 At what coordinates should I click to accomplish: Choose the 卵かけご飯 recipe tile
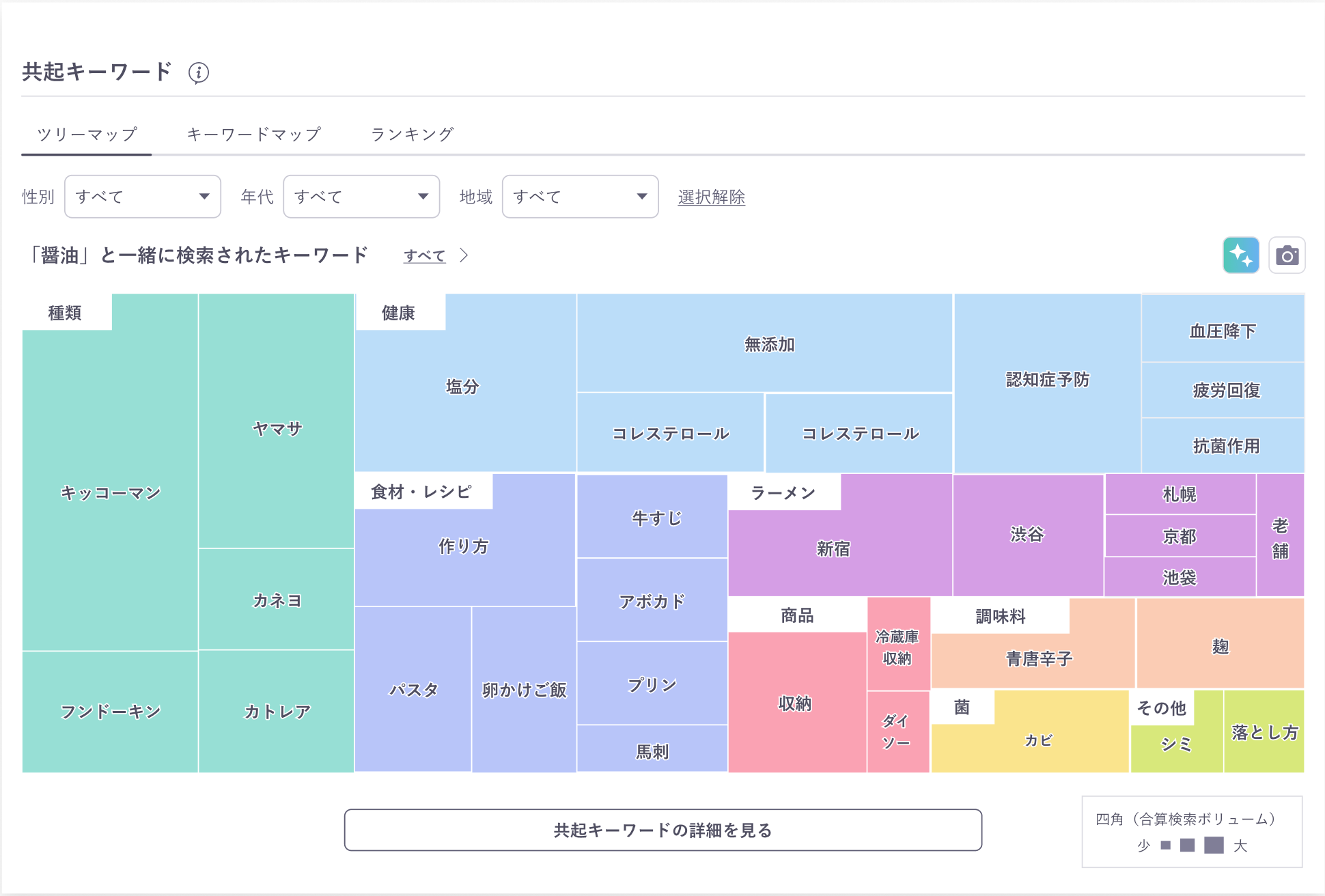click(524, 689)
